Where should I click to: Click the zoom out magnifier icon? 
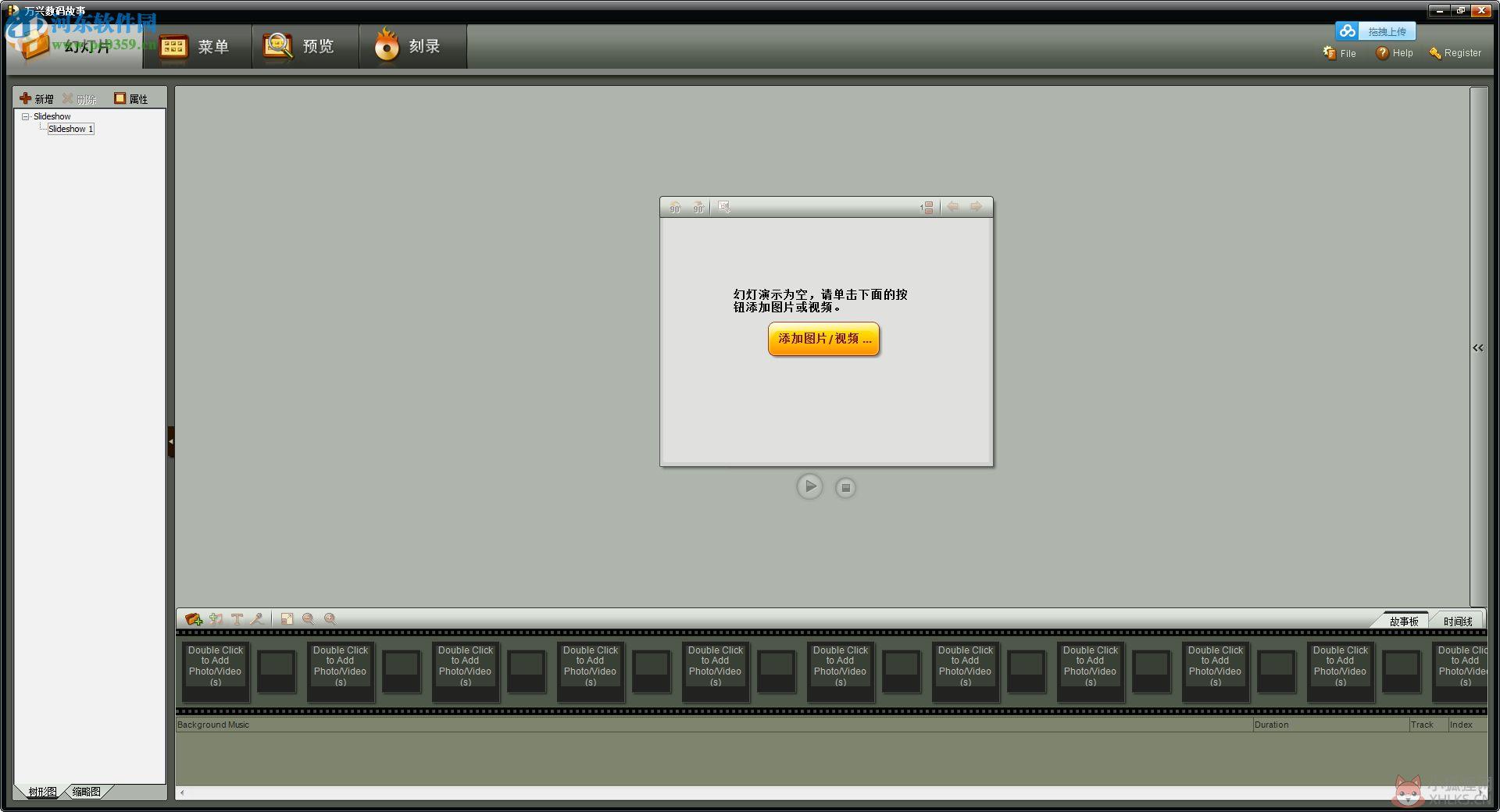pos(309,619)
